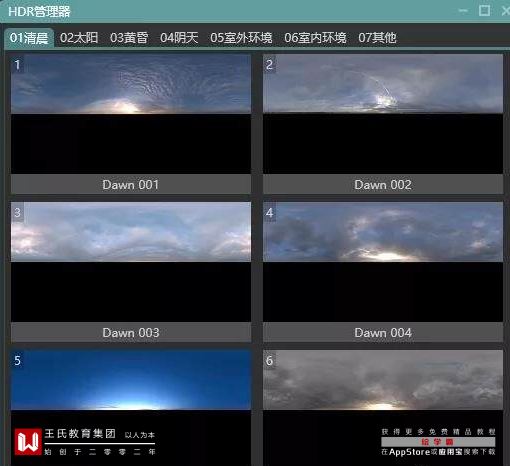
Task: Select the Dawn 004 HDR thumbnail
Action: click(383, 262)
